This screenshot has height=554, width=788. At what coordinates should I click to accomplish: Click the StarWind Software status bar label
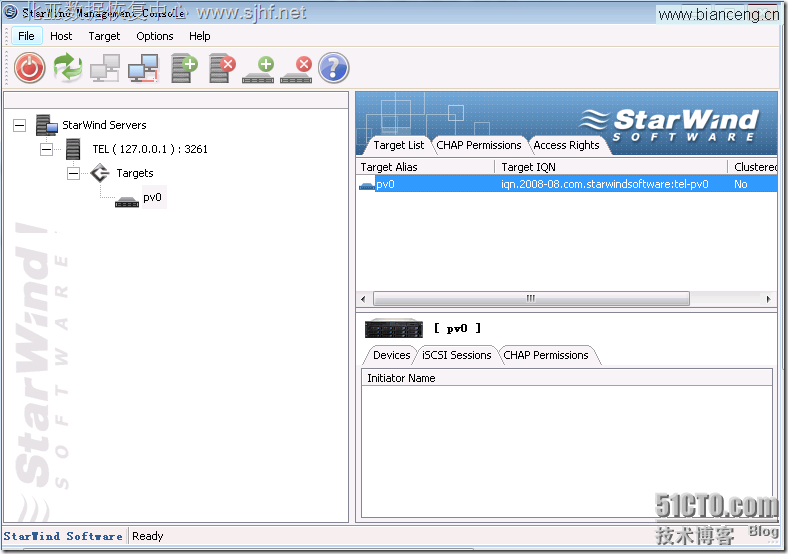[x=63, y=536]
